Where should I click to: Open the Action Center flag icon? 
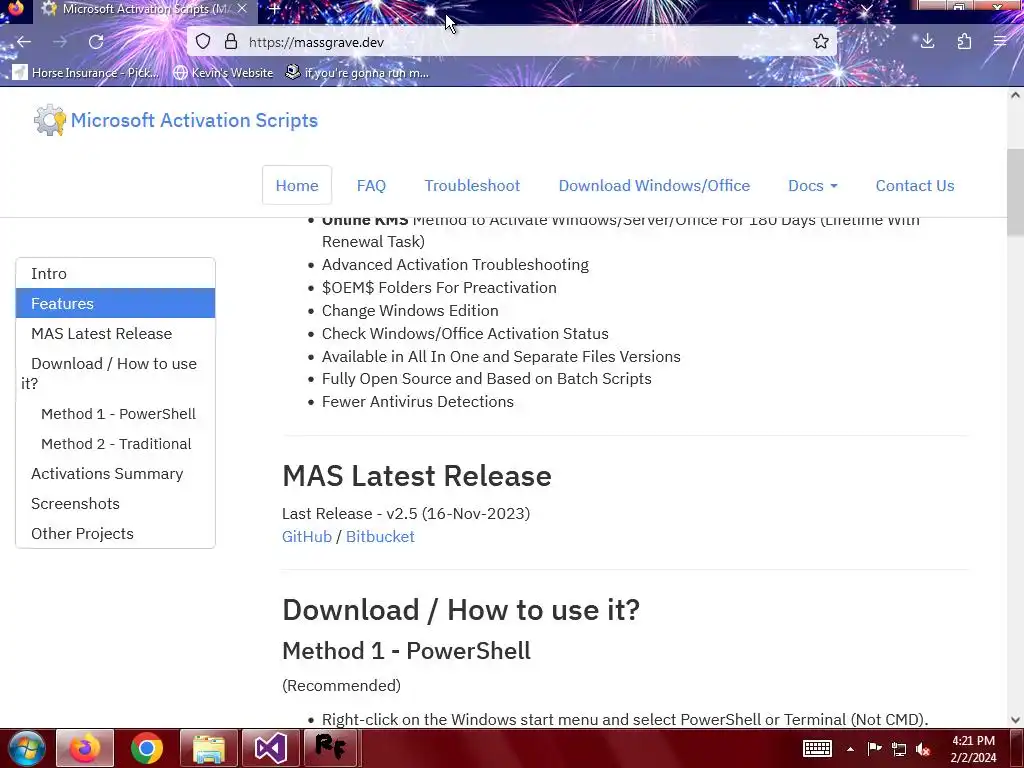(x=874, y=748)
